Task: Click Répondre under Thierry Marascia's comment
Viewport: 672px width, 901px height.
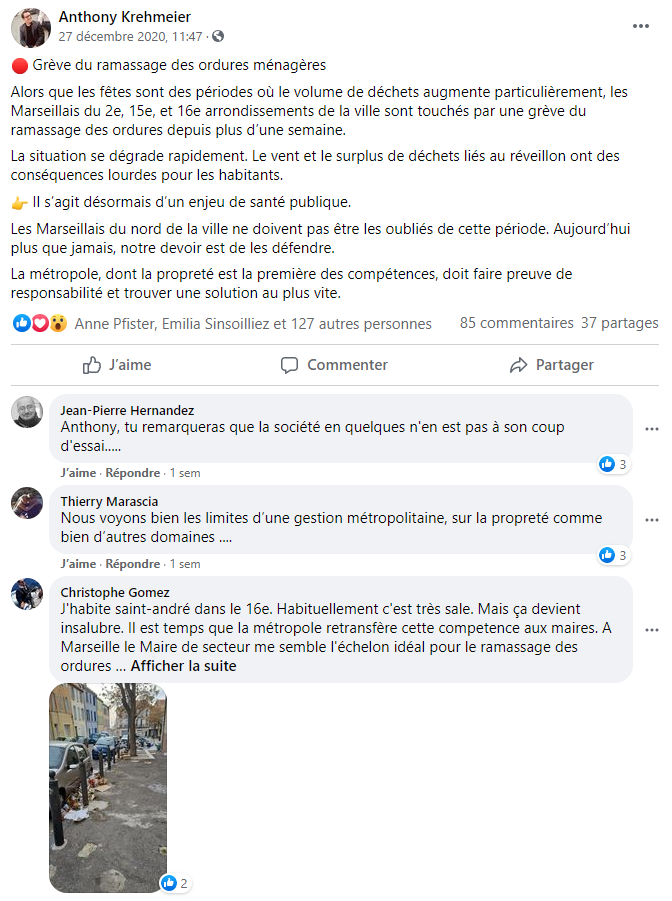Action: click(133, 564)
